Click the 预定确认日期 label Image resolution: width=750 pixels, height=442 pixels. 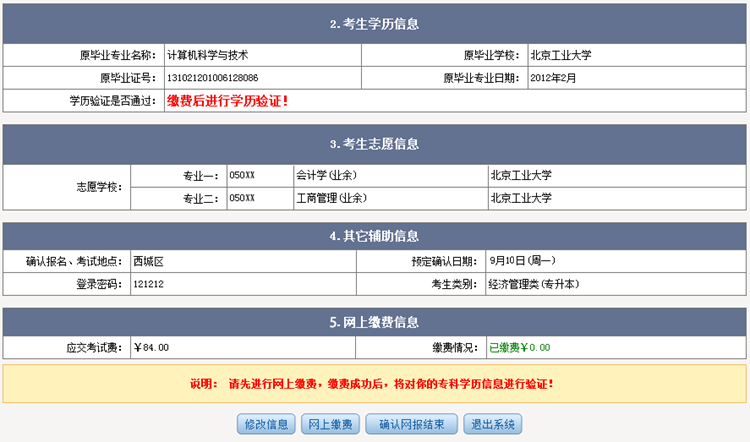[444, 262]
